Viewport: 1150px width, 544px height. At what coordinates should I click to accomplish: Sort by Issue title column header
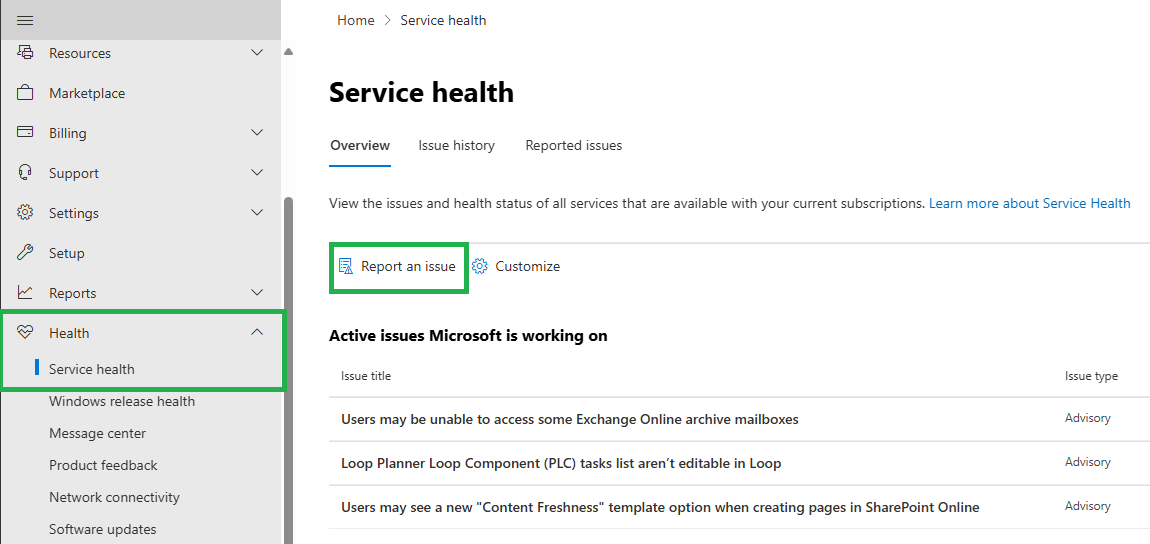(x=366, y=376)
